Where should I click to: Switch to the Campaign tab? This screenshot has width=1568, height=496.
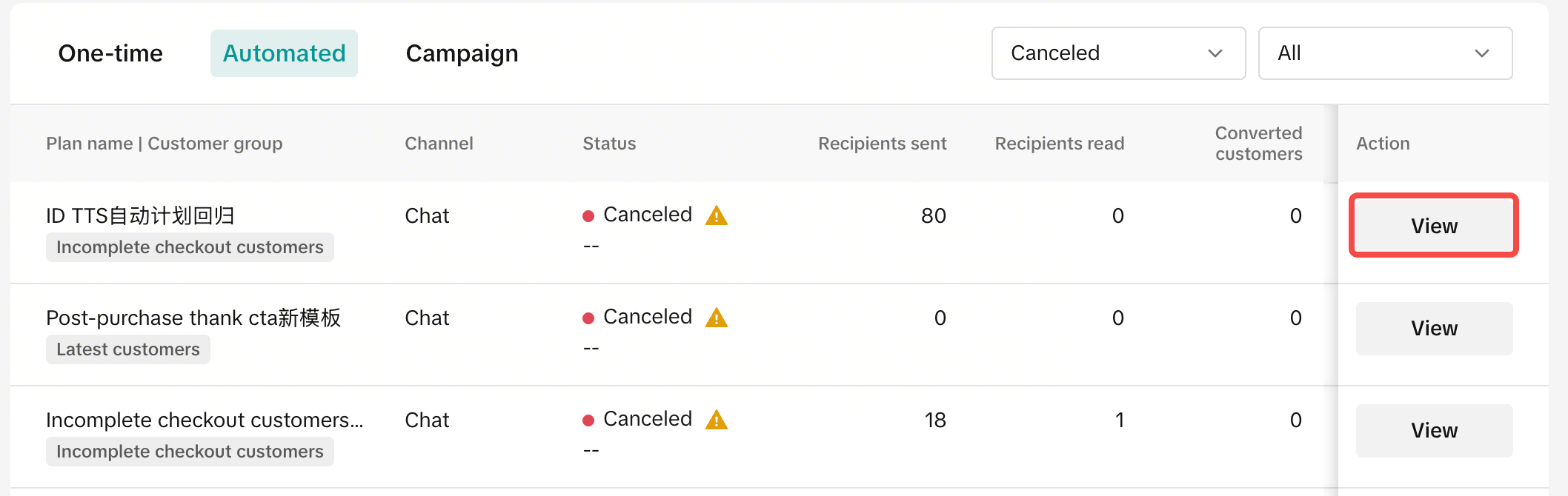pos(462,53)
